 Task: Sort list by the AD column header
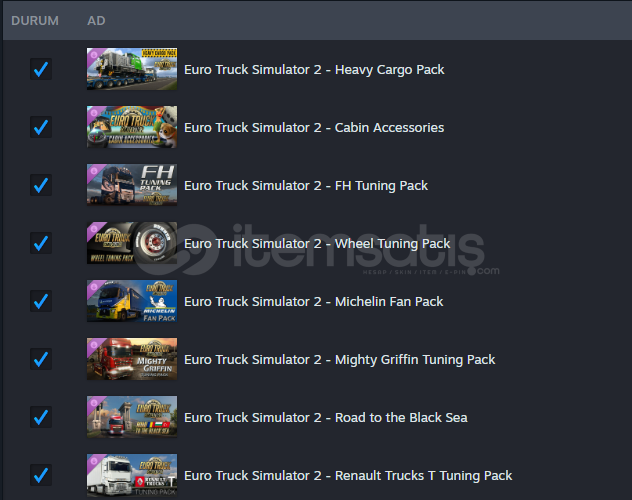96,21
